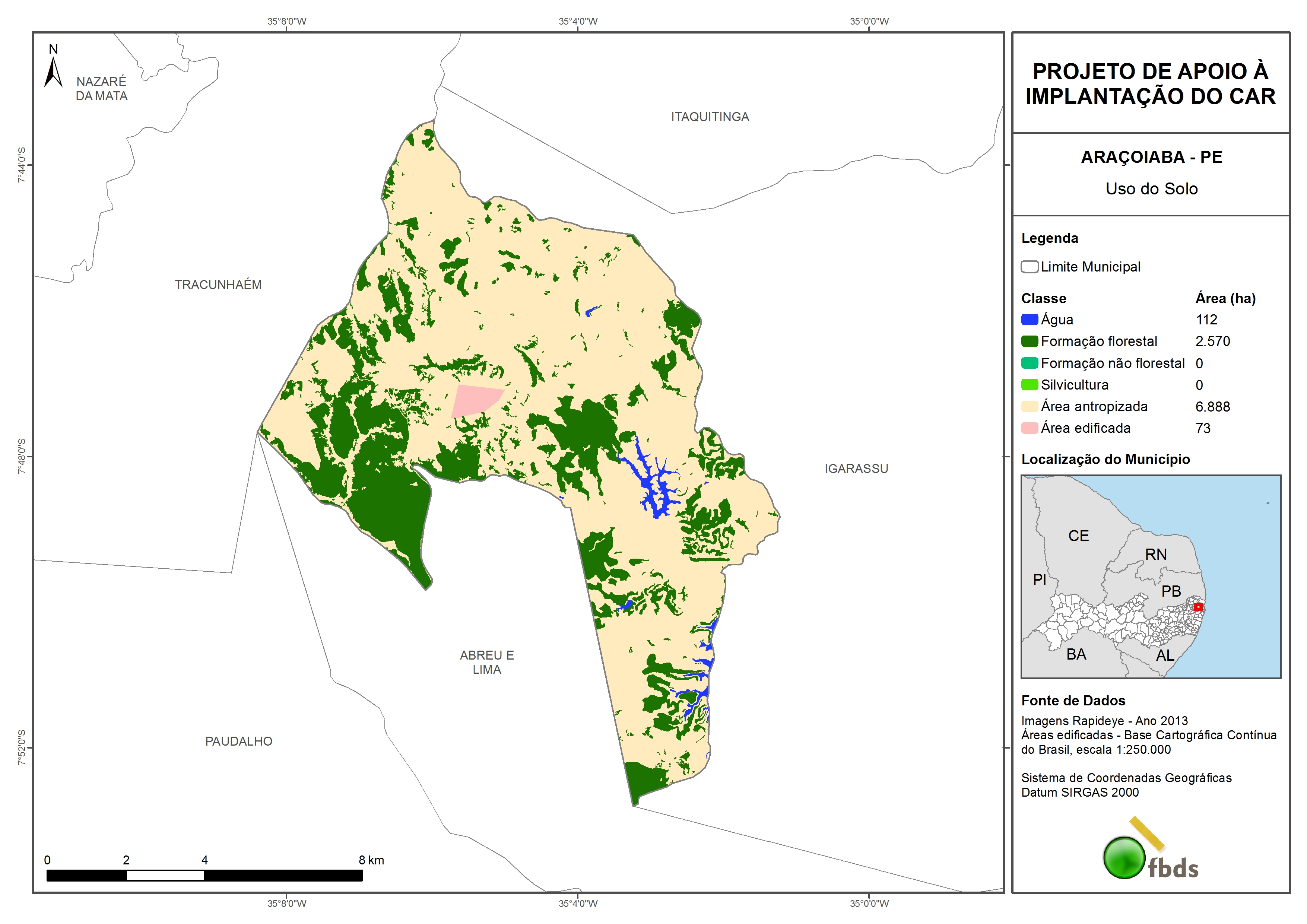
Task: Click the TRACUNHAÉM municipality label
Action: (x=218, y=285)
